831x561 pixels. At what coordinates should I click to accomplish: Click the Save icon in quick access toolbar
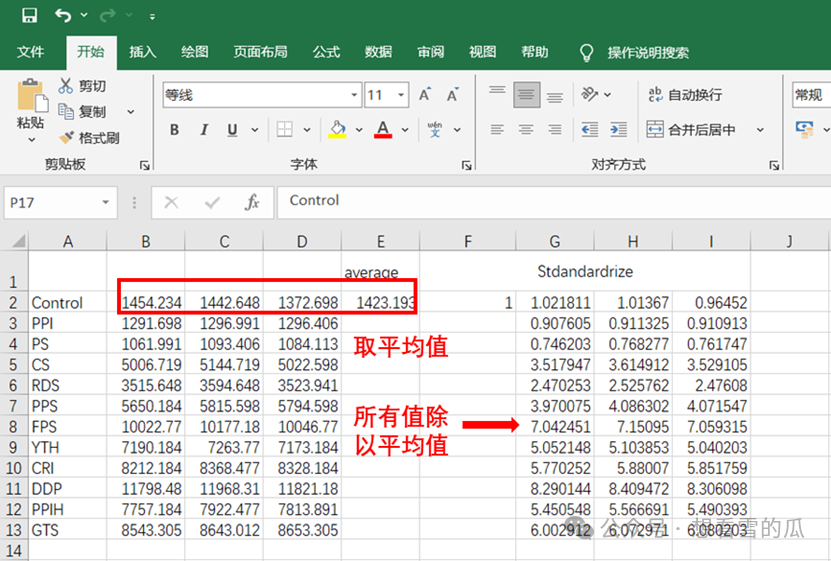[29, 15]
